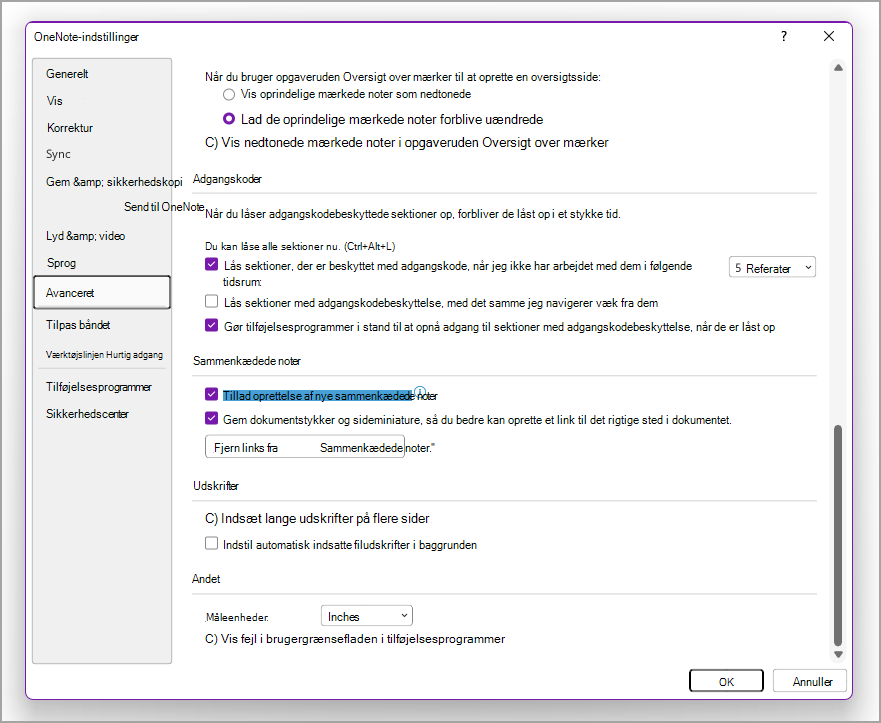The image size is (881, 723).
Task: Uncheck 'Tillad oprettelse af nye sammenkædede noter'
Action: (x=211, y=394)
